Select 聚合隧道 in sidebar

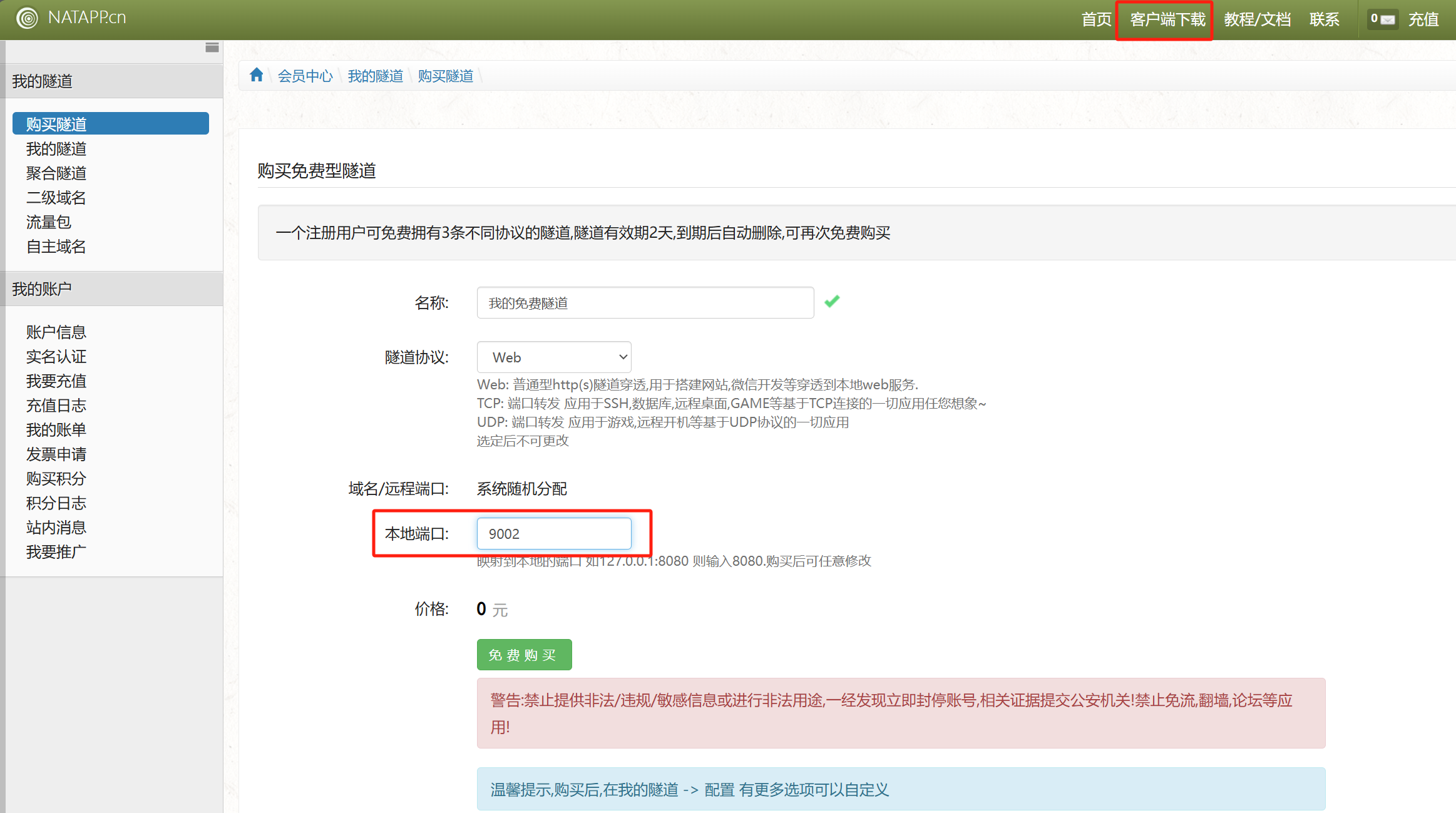tap(56, 173)
